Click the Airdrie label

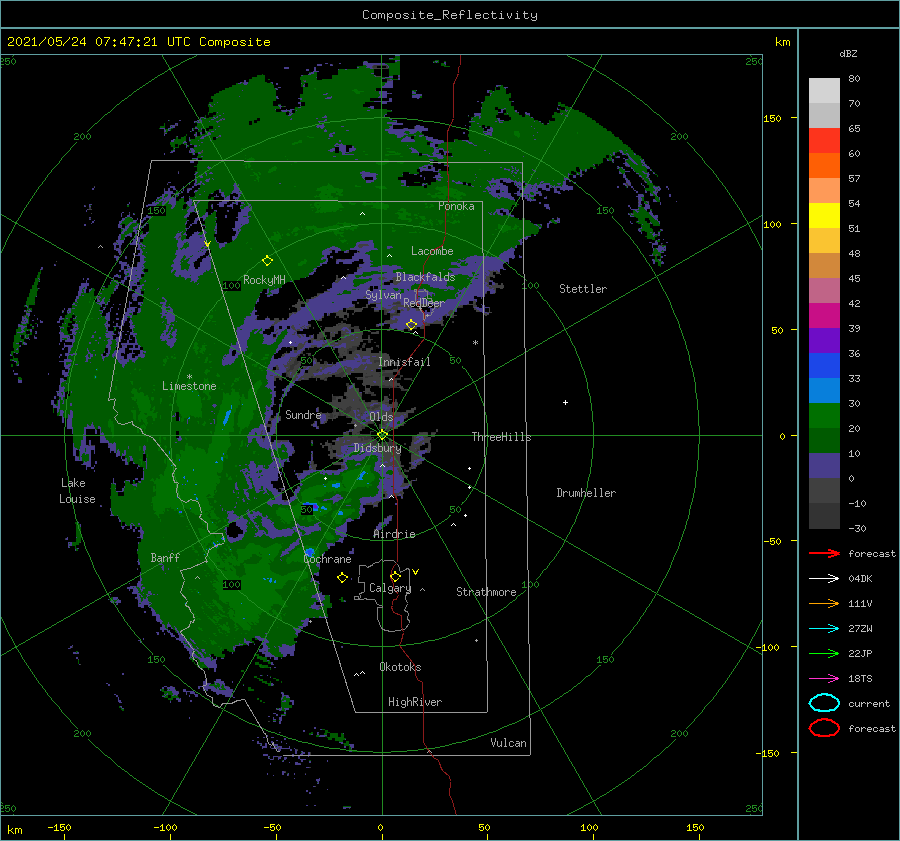pyautogui.click(x=394, y=534)
